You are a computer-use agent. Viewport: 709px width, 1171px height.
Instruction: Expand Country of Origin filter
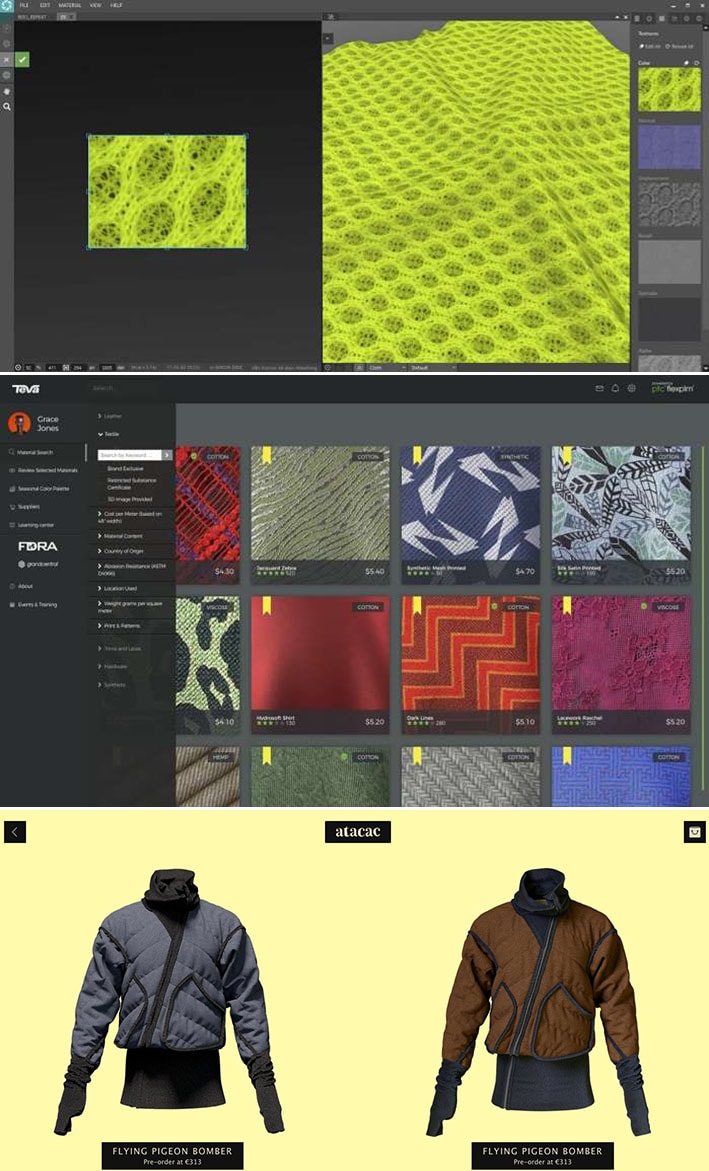(x=121, y=551)
